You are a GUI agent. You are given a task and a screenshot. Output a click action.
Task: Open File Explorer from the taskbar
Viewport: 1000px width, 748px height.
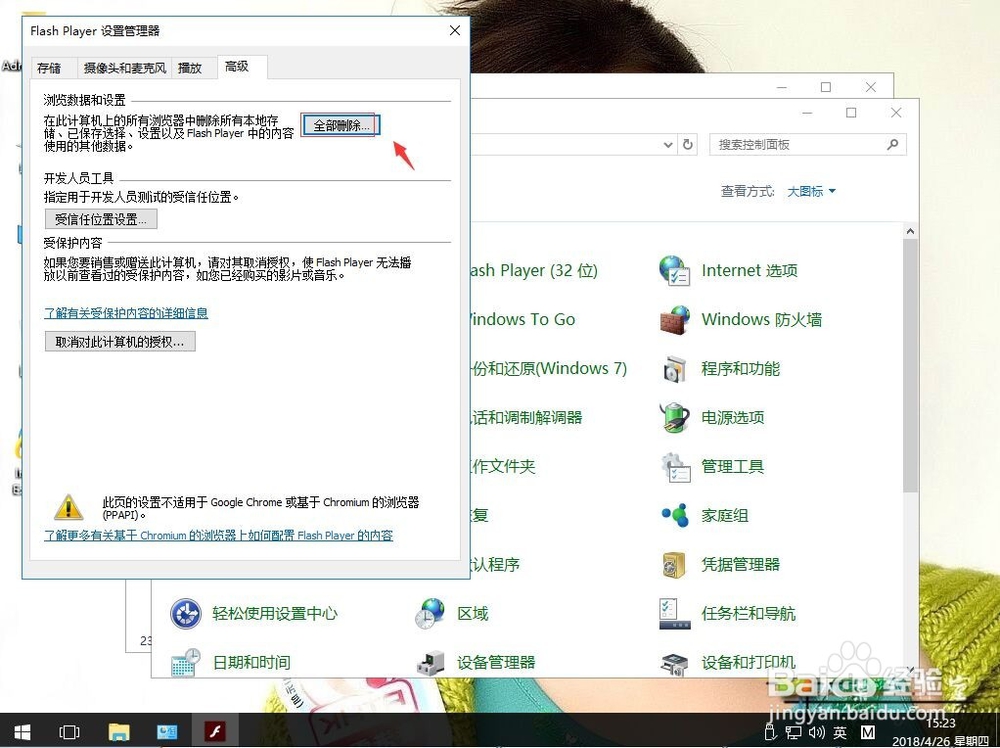(119, 731)
